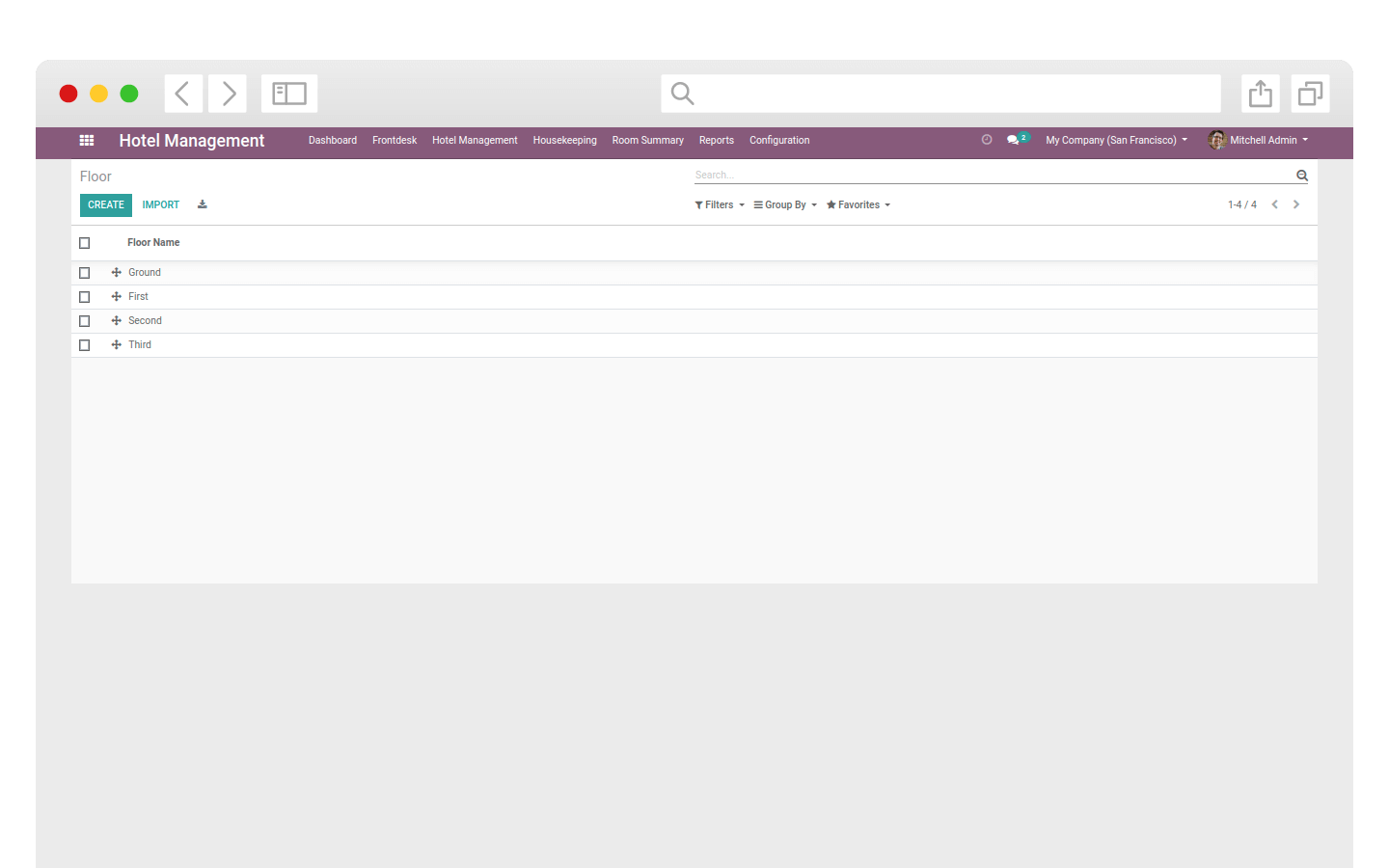This screenshot has height=868, width=1389.
Task: Click the export download icon
Action: pos(203,204)
